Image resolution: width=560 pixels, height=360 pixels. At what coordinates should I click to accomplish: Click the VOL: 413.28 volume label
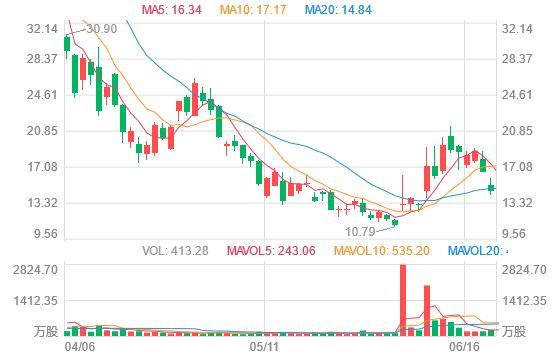tap(175, 251)
